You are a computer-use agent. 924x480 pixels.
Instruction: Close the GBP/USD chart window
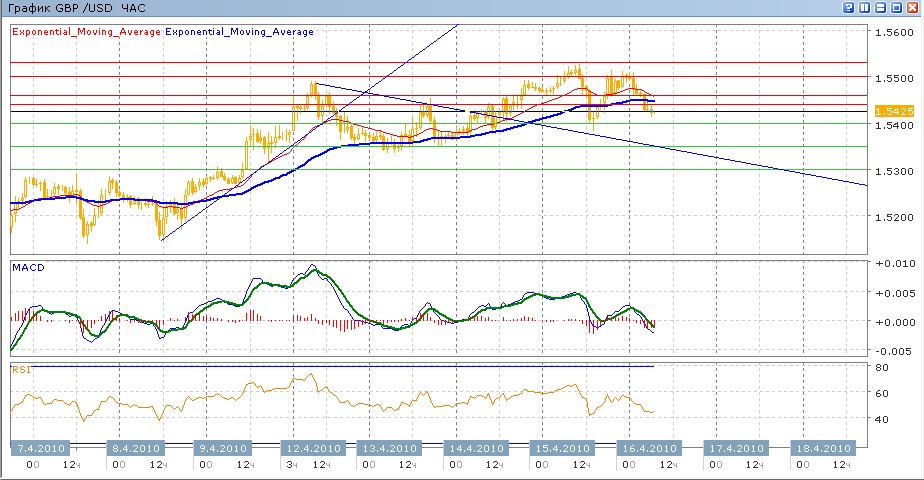point(913,8)
